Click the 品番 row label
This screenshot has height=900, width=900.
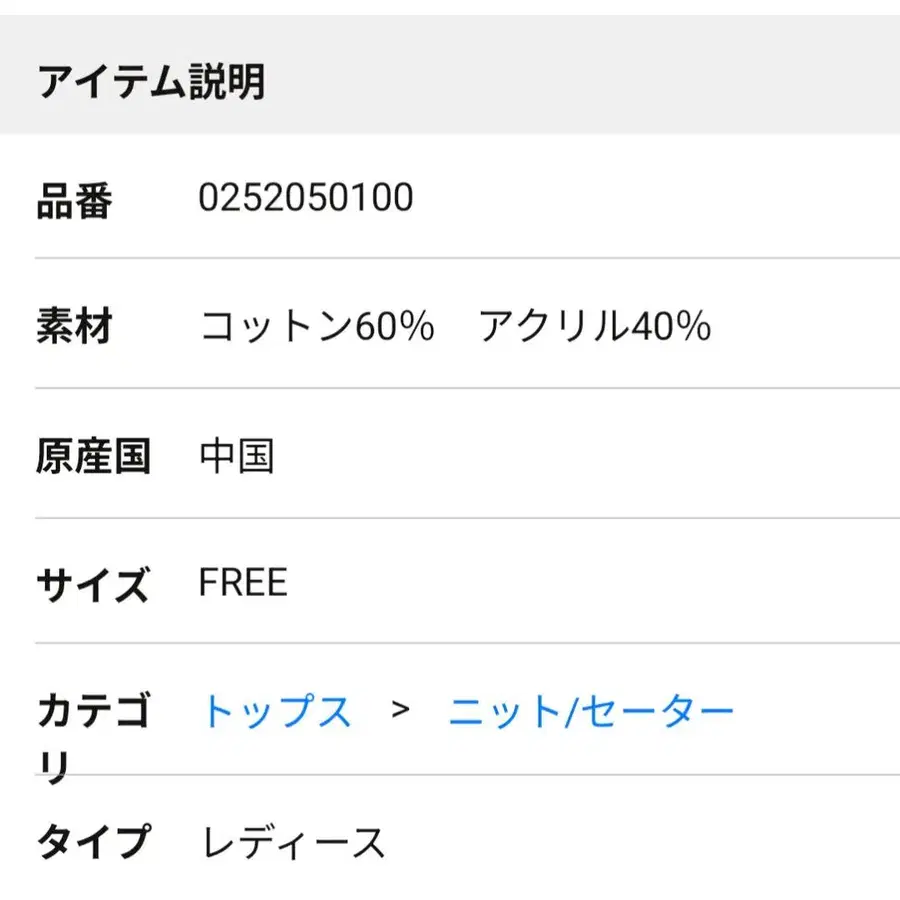75,201
